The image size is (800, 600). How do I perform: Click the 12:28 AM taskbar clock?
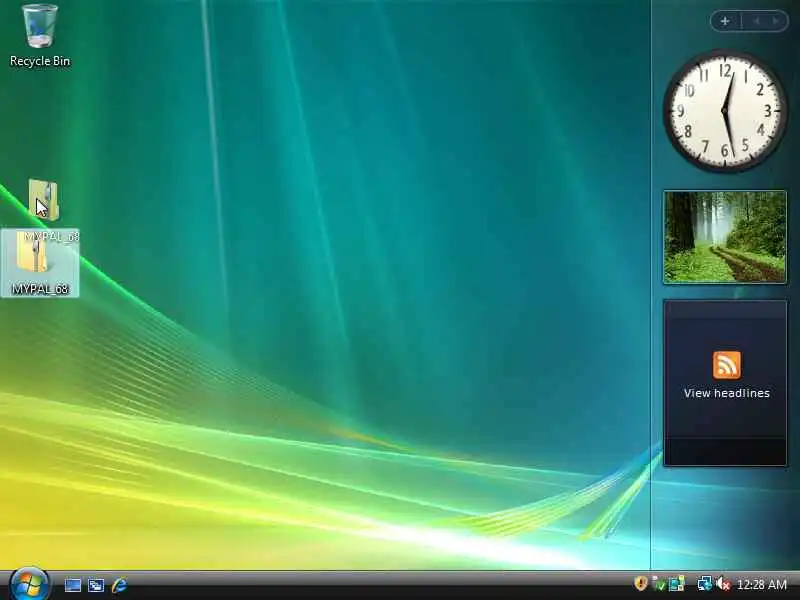coord(762,584)
